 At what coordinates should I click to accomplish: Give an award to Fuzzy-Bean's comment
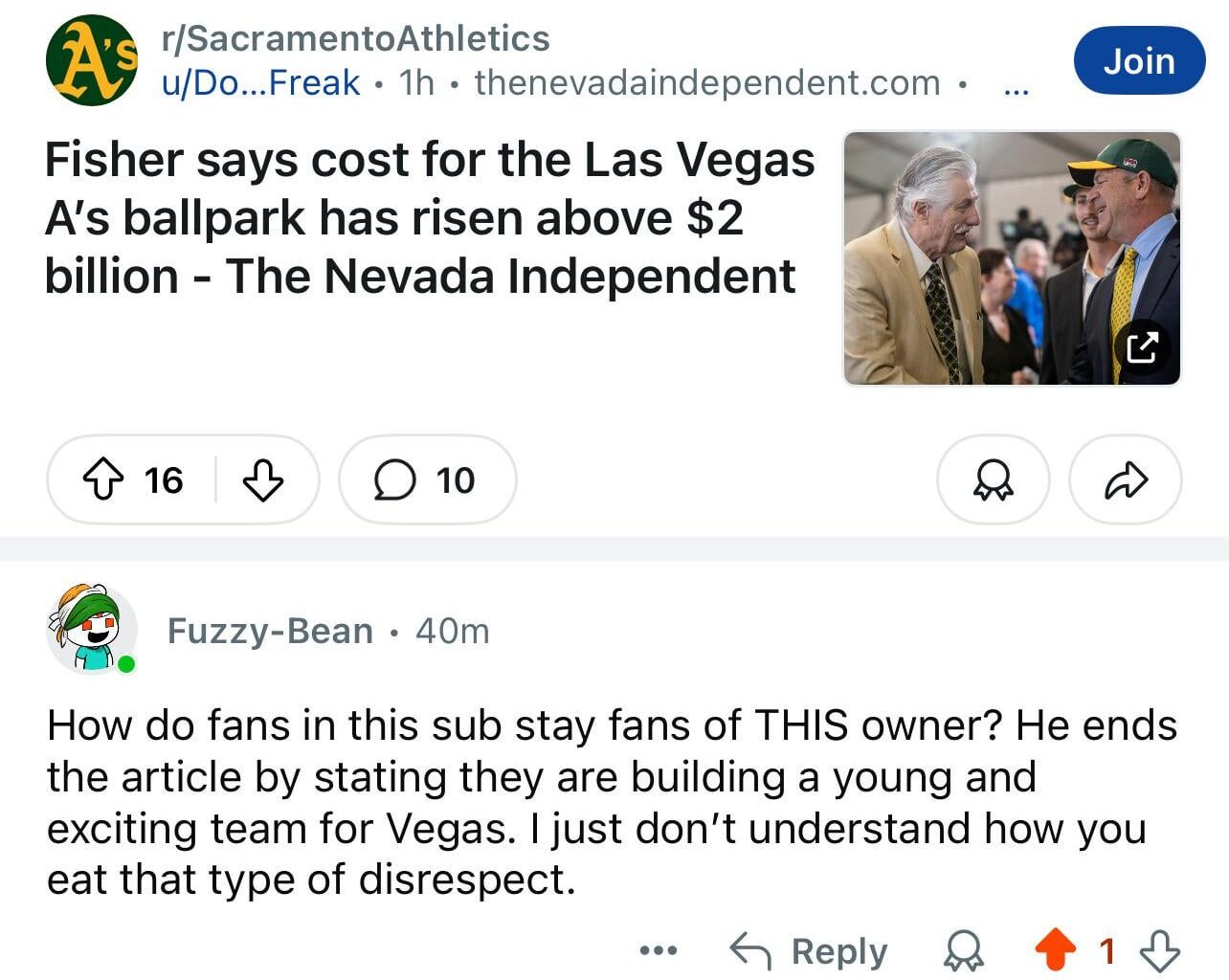(x=965, y=951)
